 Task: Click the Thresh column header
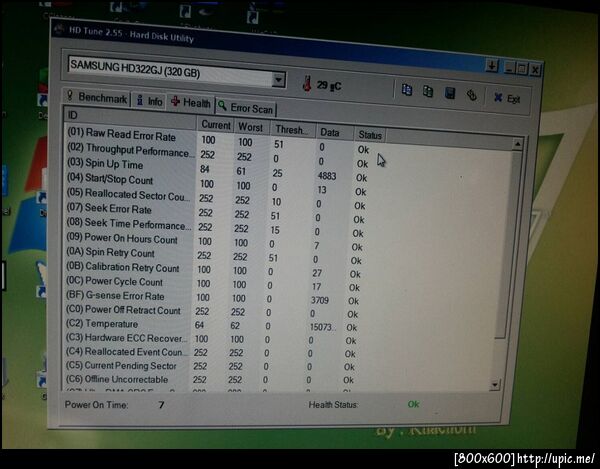point(293,130)
